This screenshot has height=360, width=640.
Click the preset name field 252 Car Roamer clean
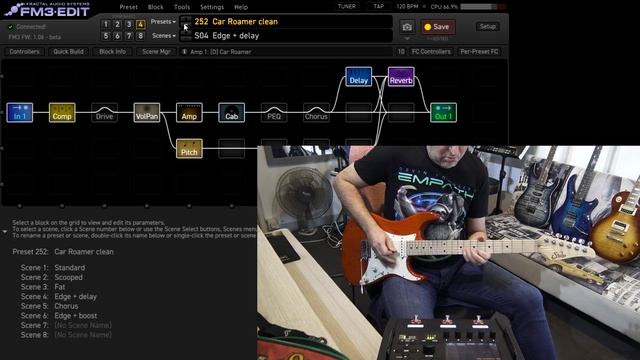point(293,22)
